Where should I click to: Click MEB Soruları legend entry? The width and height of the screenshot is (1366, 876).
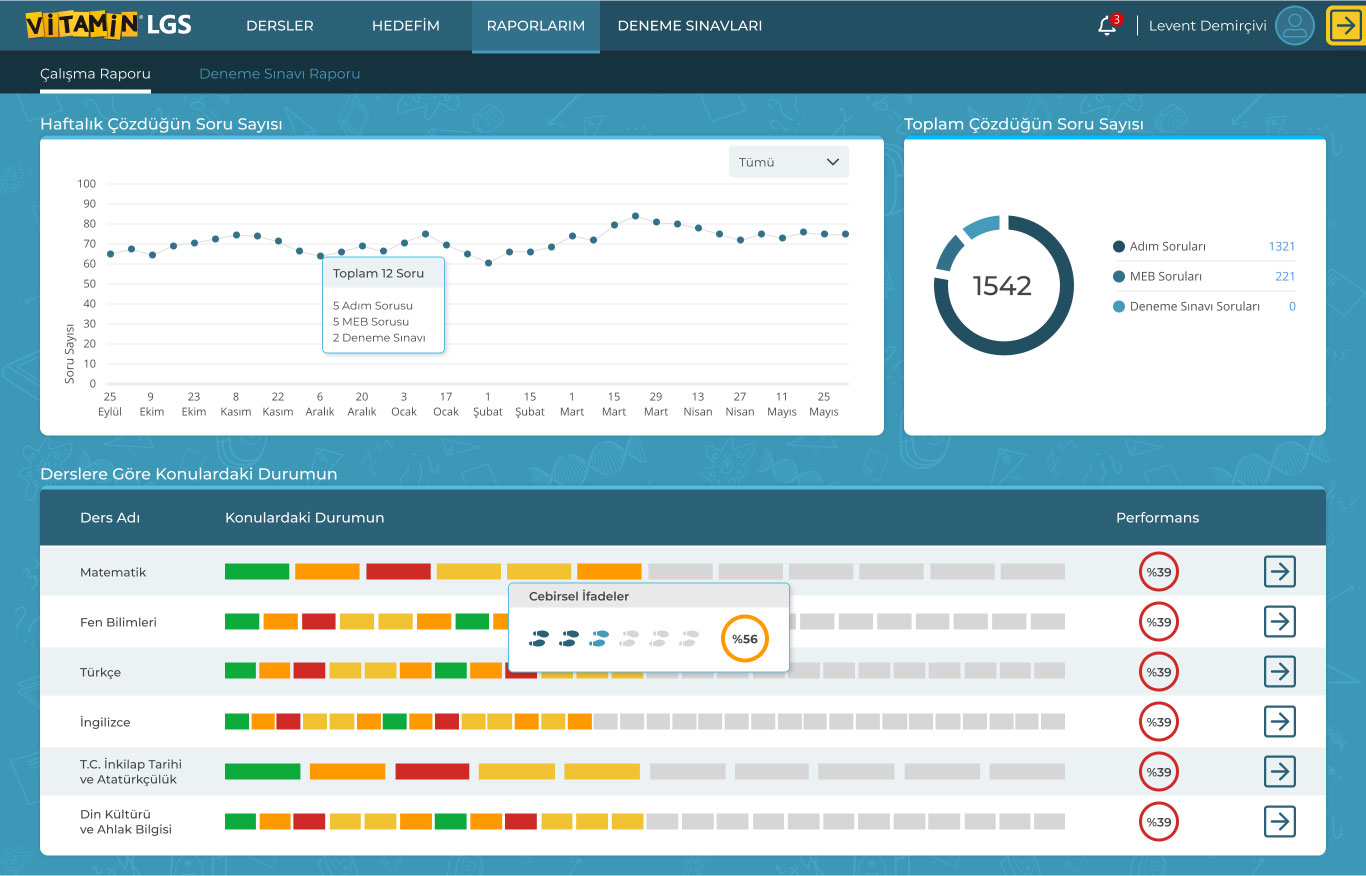coord(1158,276)
